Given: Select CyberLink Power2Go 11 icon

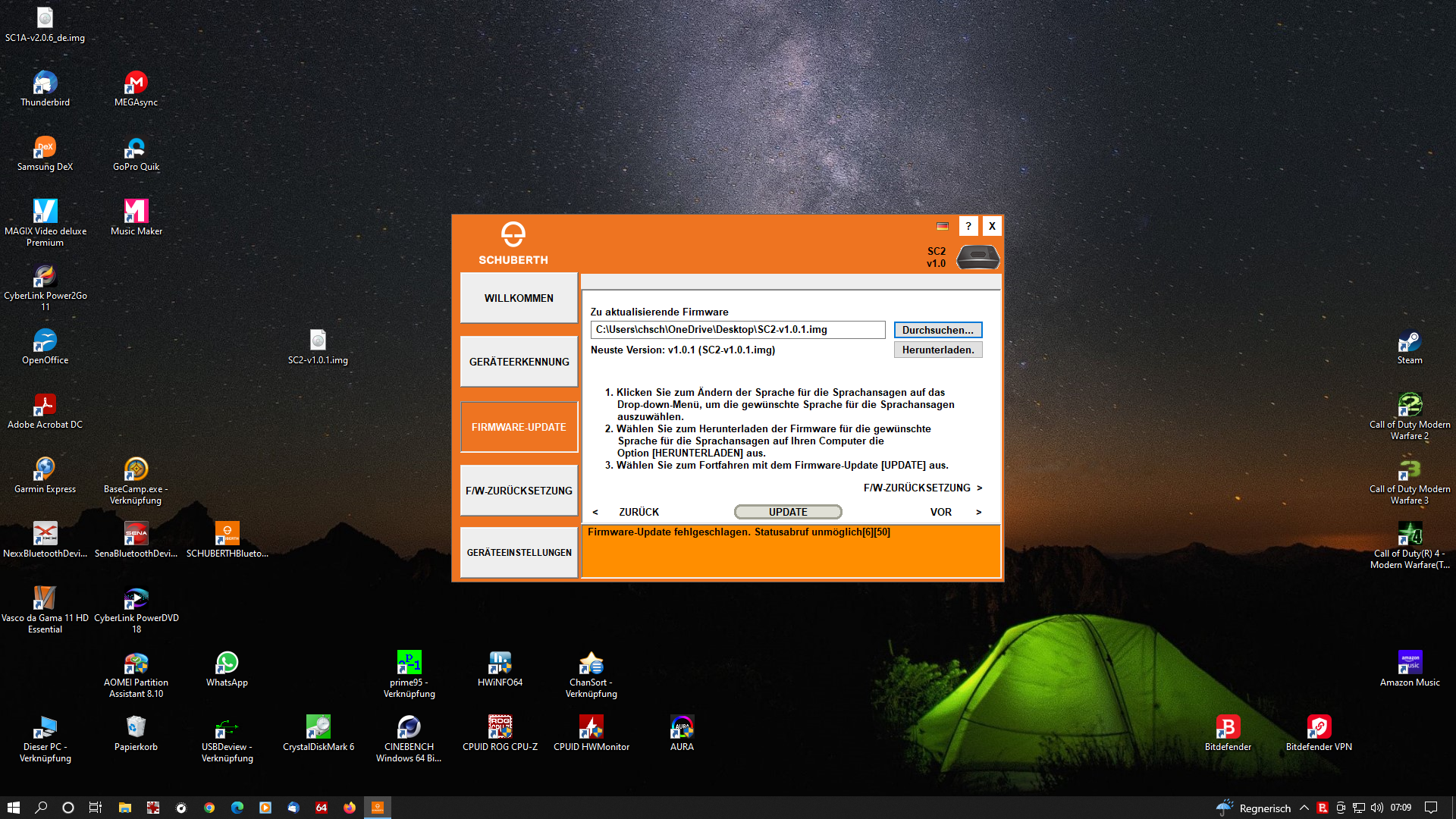Looking at the screenshot, I should click(x=45, y=287).
